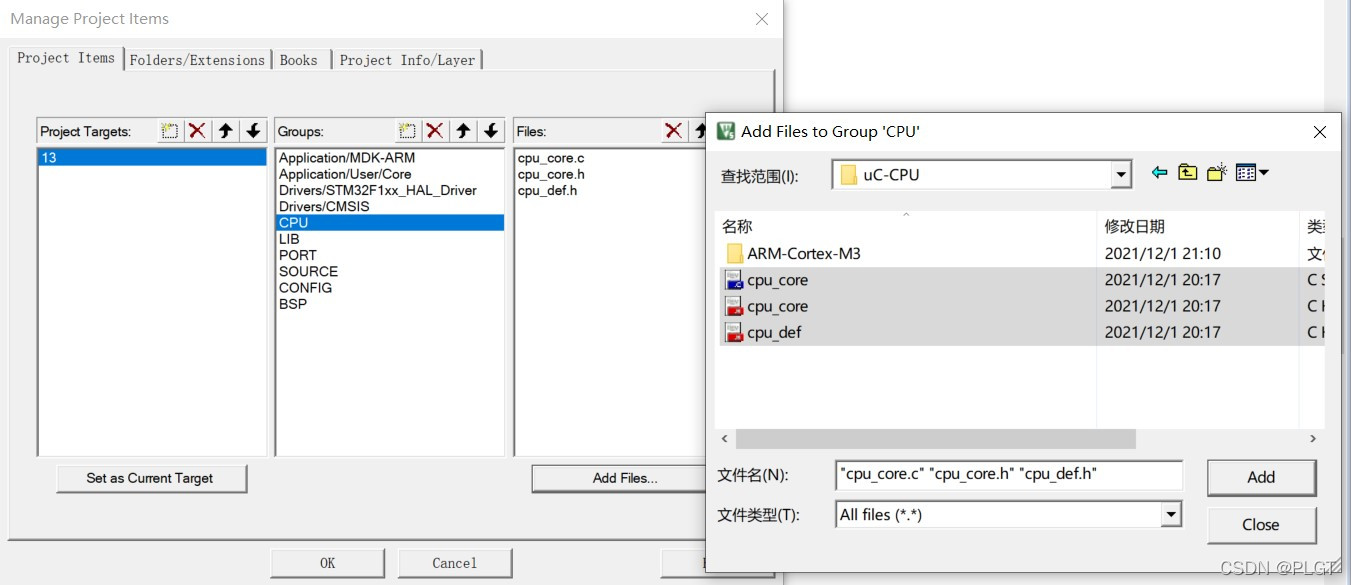Click Add to add the selected files

click(x=1261, y=477)
